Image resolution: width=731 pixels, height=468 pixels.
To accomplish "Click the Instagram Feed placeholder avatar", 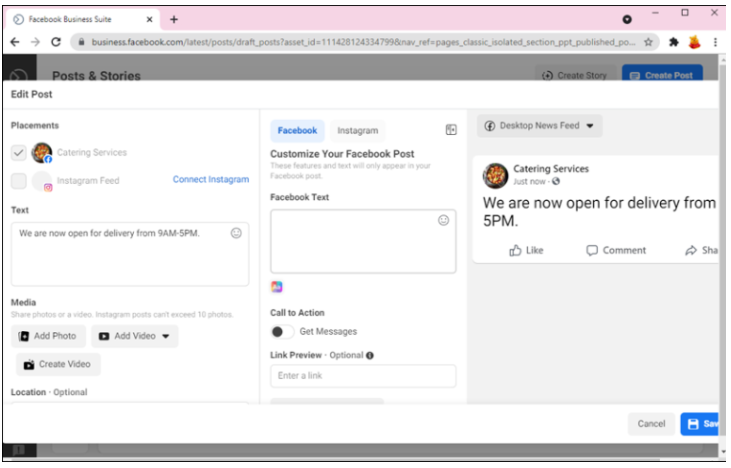I will 42,181.
